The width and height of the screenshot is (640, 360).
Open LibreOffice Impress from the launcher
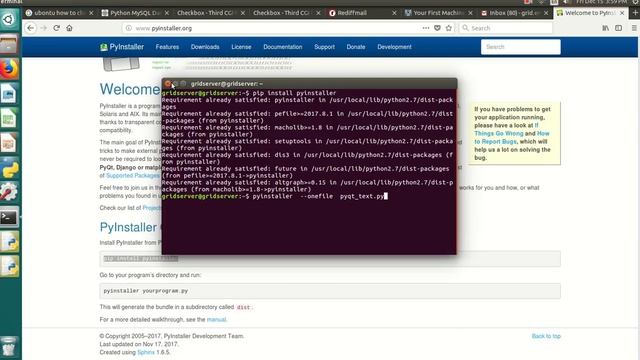(x=9, y=143)
